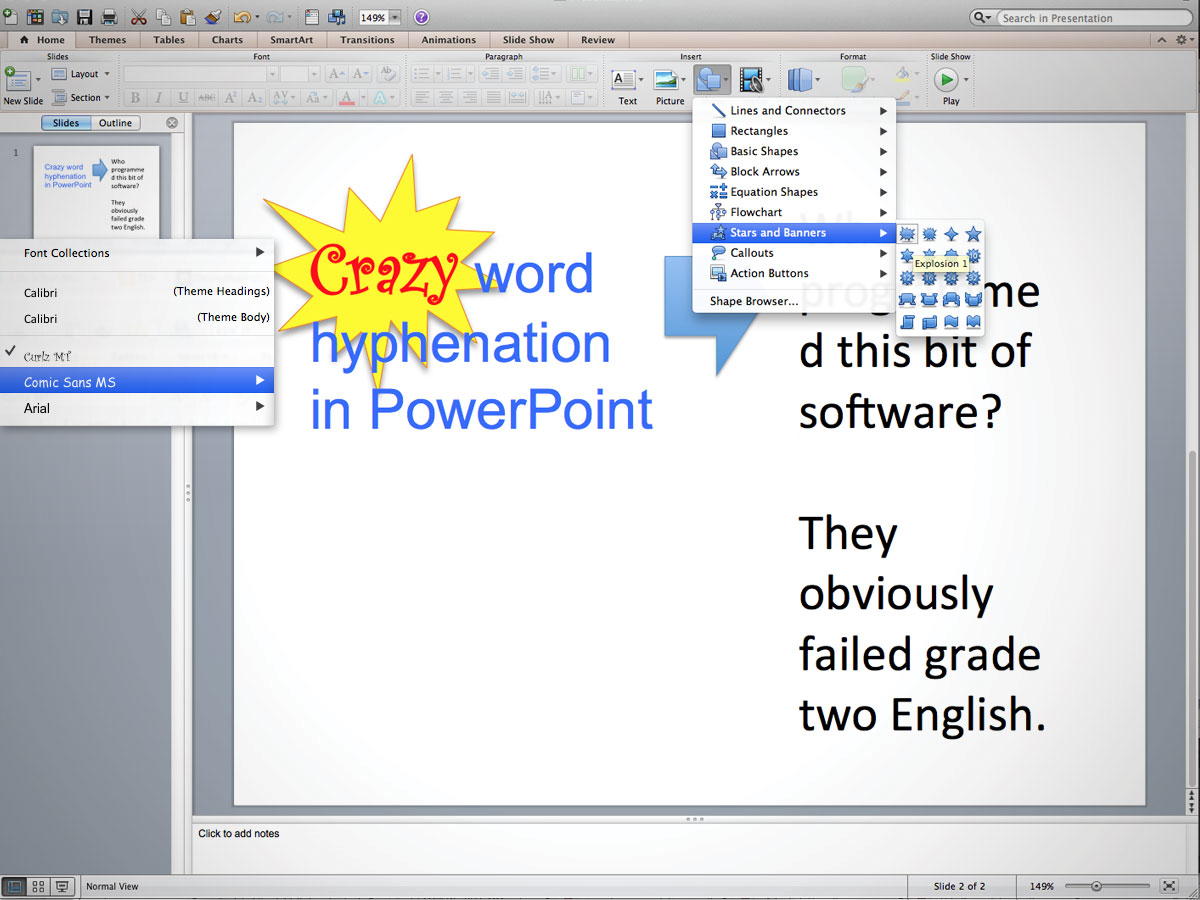Click the fit-to-window button beside zoom slider
Image resolution: width=1200 pixels, height=900 pixels.
[1169, 886]
